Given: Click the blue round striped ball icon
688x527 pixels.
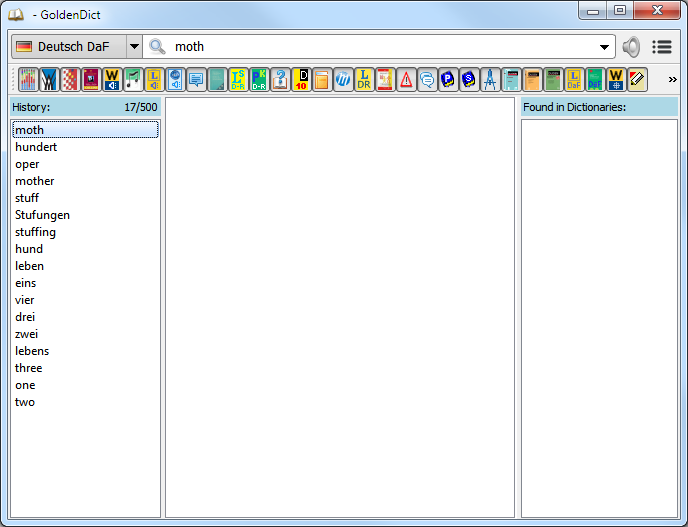Looking at the screenshot, I should 343,79.
